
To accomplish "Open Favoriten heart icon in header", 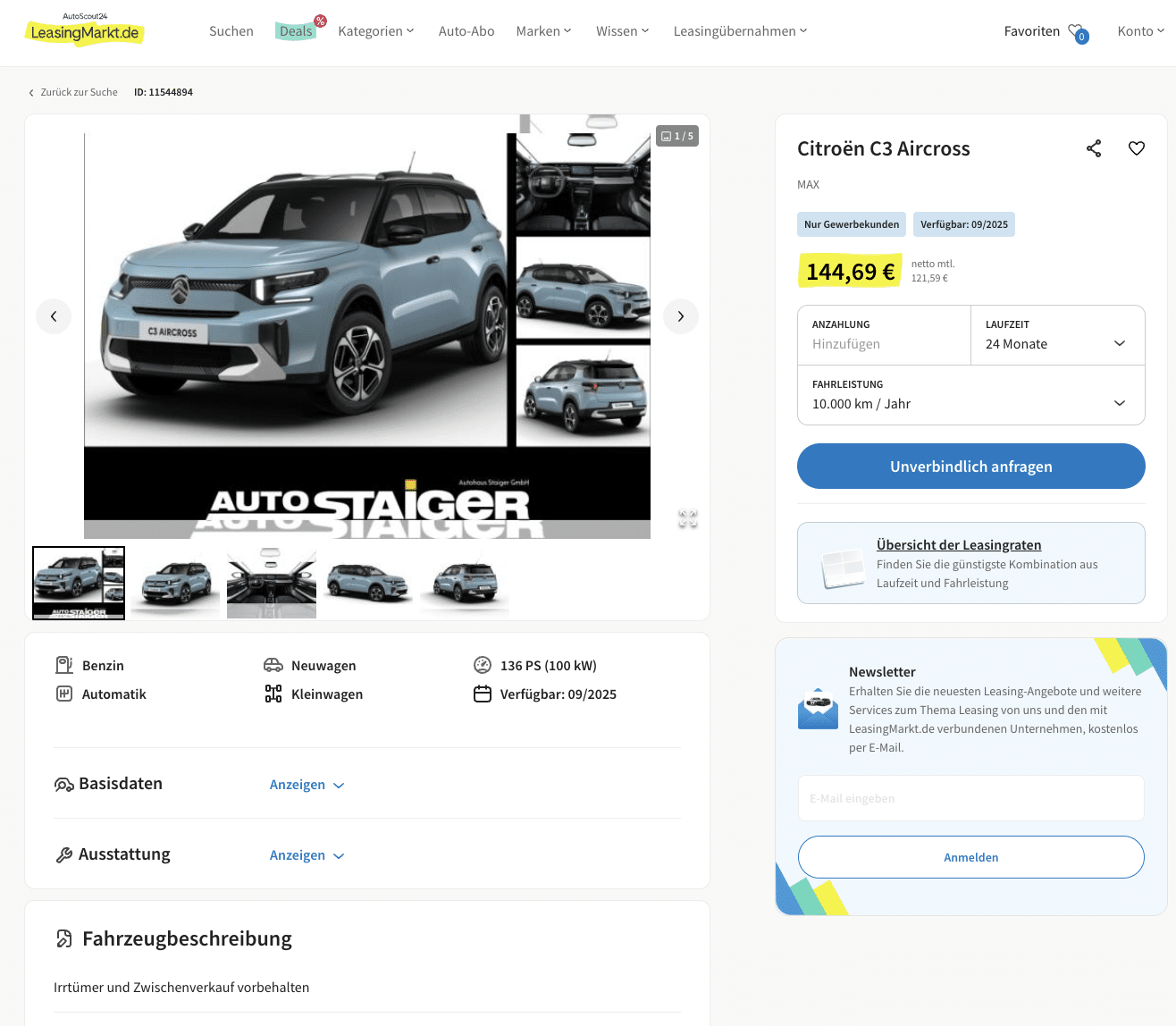I will click(x=1078, y=32).
